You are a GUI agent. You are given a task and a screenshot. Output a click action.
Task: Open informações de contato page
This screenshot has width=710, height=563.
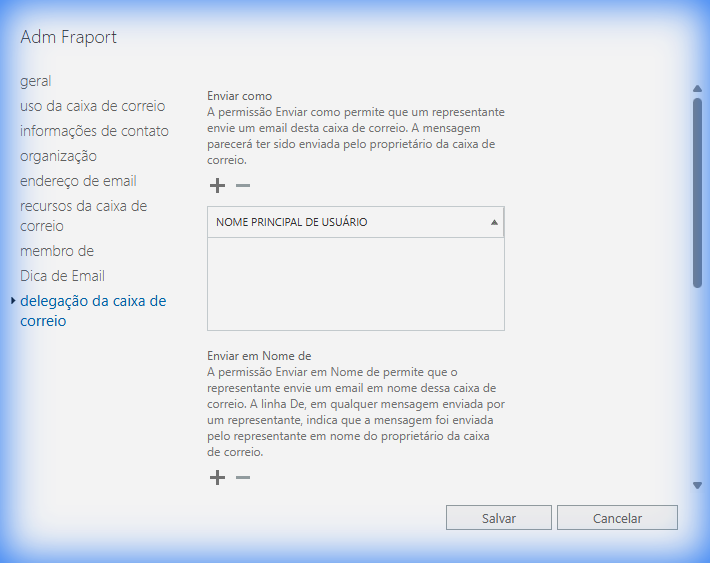coord(94,131)
